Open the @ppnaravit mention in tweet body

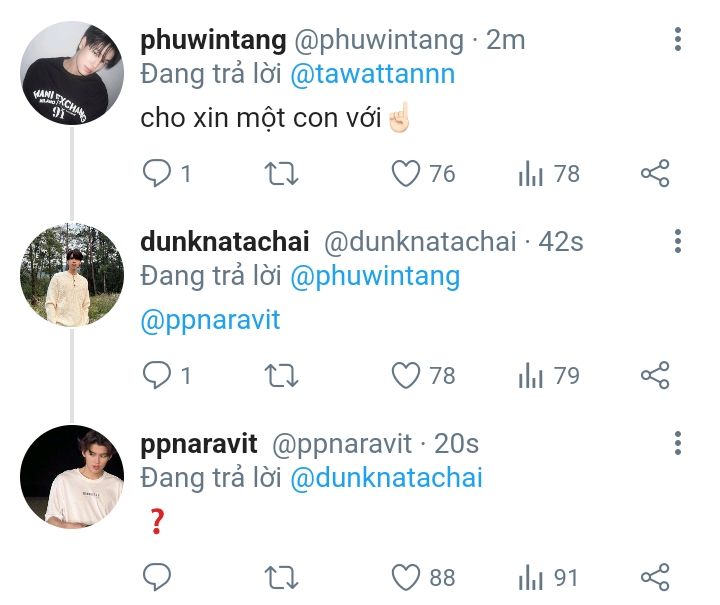210,320
